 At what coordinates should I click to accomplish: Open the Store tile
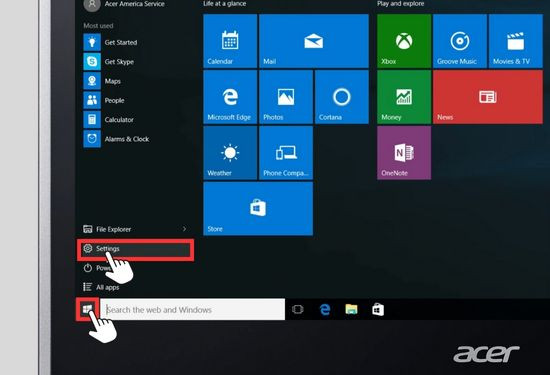pos(258,208)
